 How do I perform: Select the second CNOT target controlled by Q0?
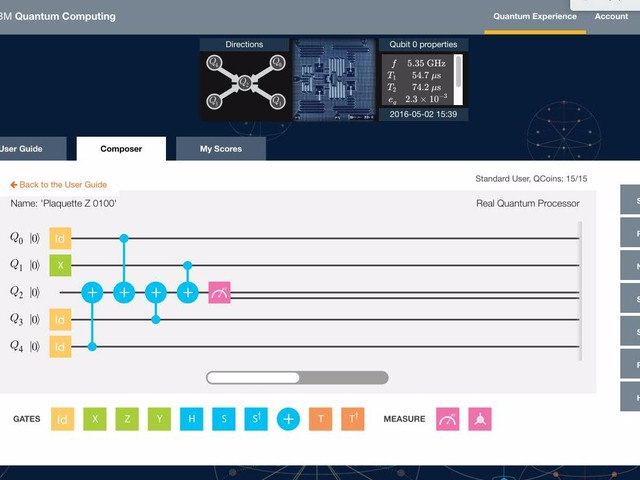click(124, 292)
